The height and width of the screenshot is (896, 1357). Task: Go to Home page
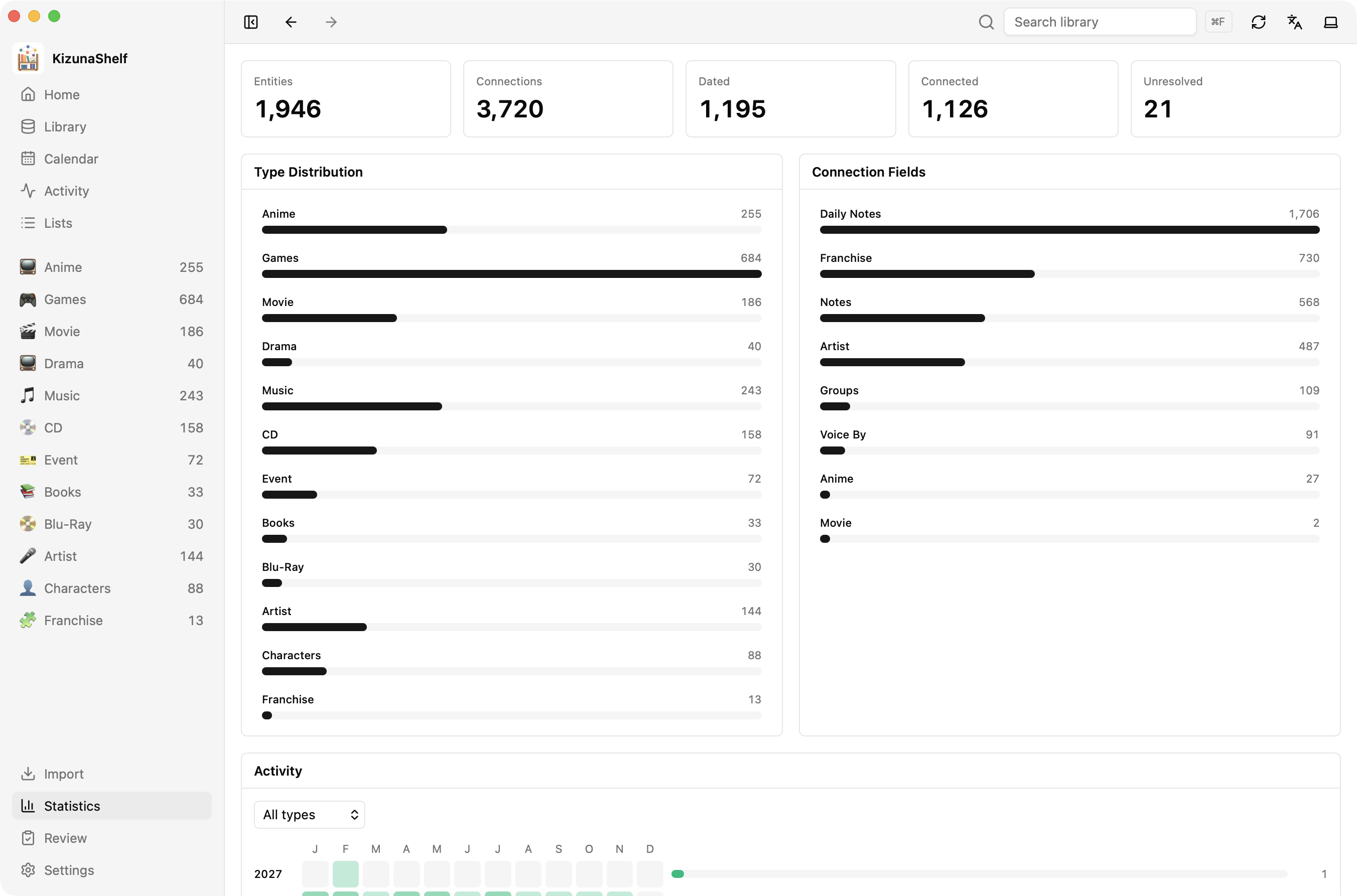coord(112,94)
